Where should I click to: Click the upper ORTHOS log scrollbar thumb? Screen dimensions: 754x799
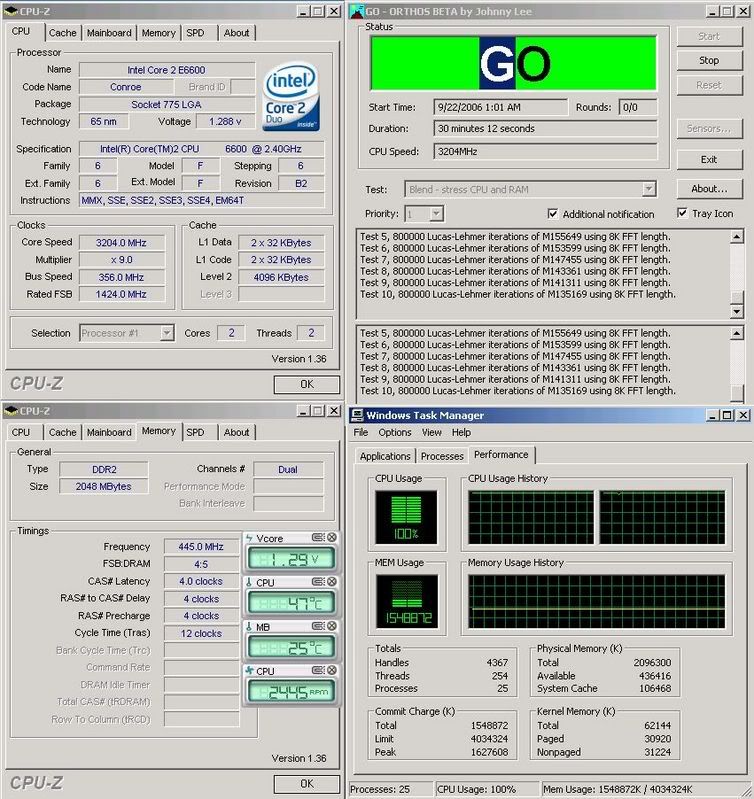pyautogui.click(x=737, y=297)
